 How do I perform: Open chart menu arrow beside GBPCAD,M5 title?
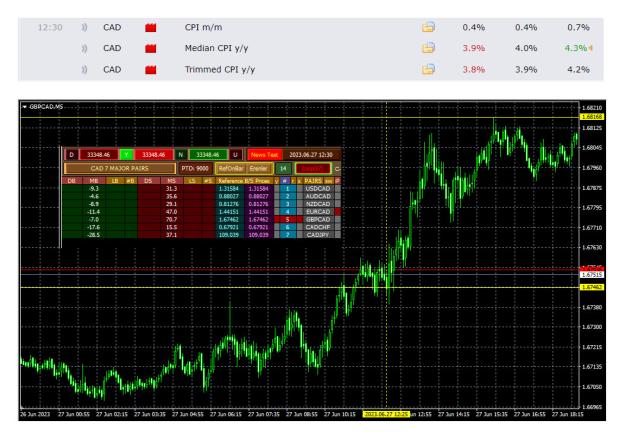(x=24, y=107)
